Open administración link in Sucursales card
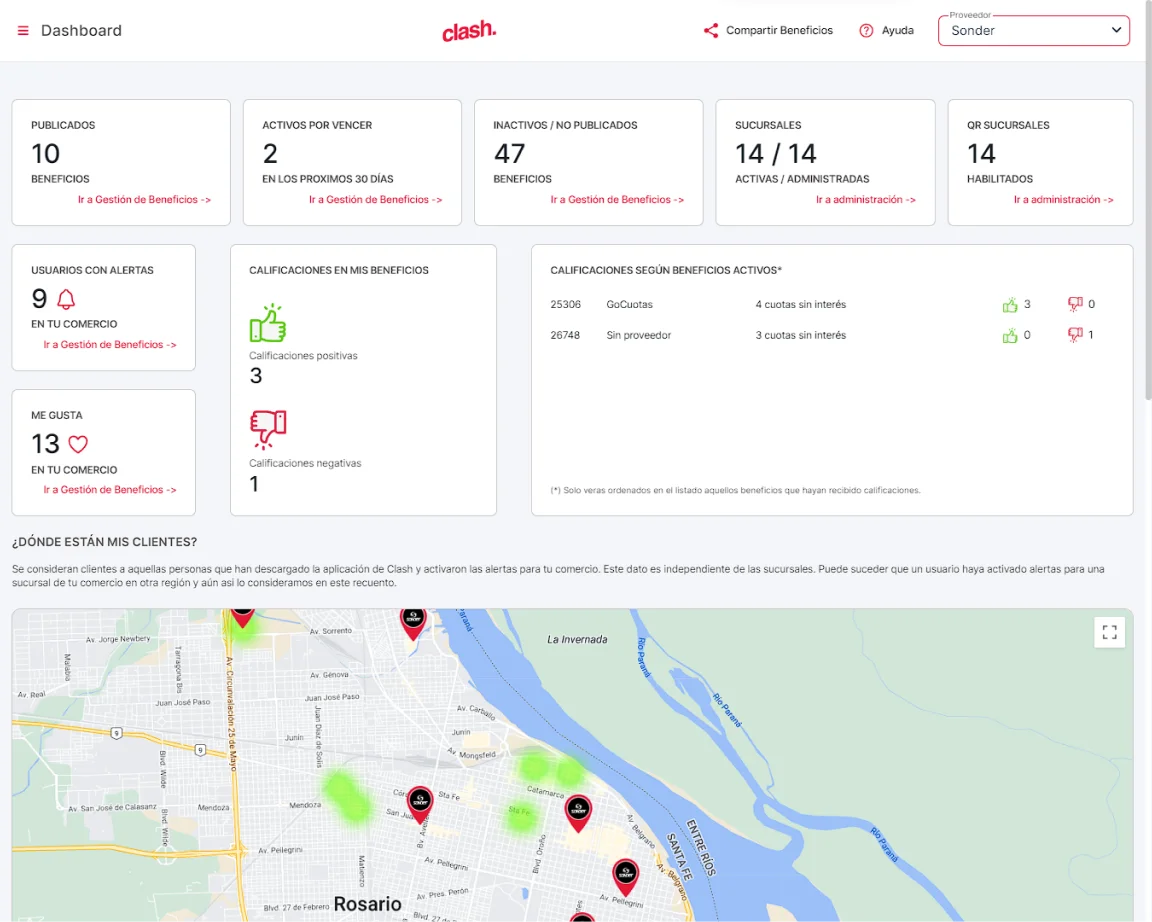 point(865,200)
